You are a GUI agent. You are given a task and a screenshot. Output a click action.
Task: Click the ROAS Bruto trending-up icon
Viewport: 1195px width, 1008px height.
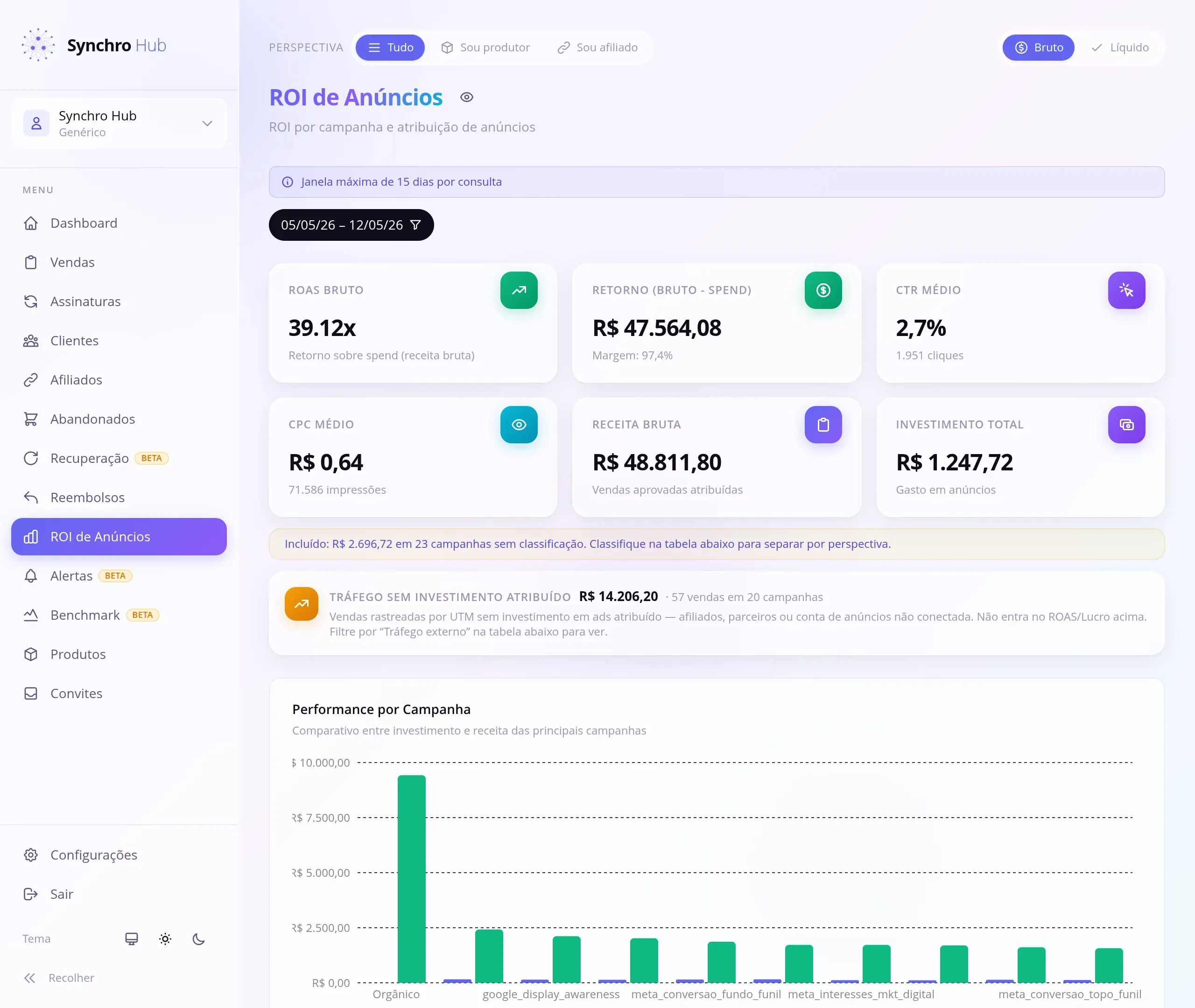[x=519, y=290]
